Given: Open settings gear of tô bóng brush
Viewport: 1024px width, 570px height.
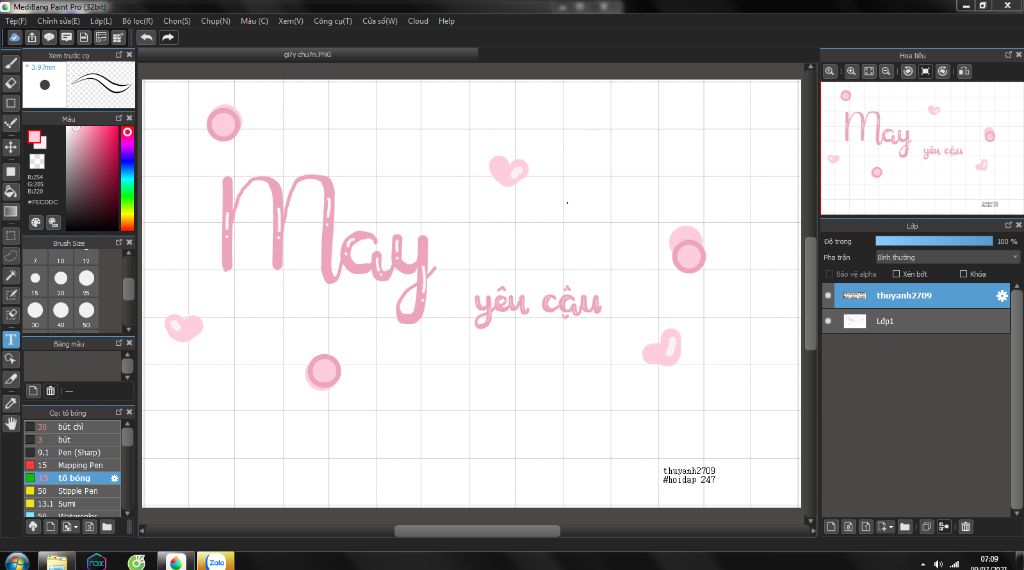Looking at the screenshot, I should coord(114,478).
